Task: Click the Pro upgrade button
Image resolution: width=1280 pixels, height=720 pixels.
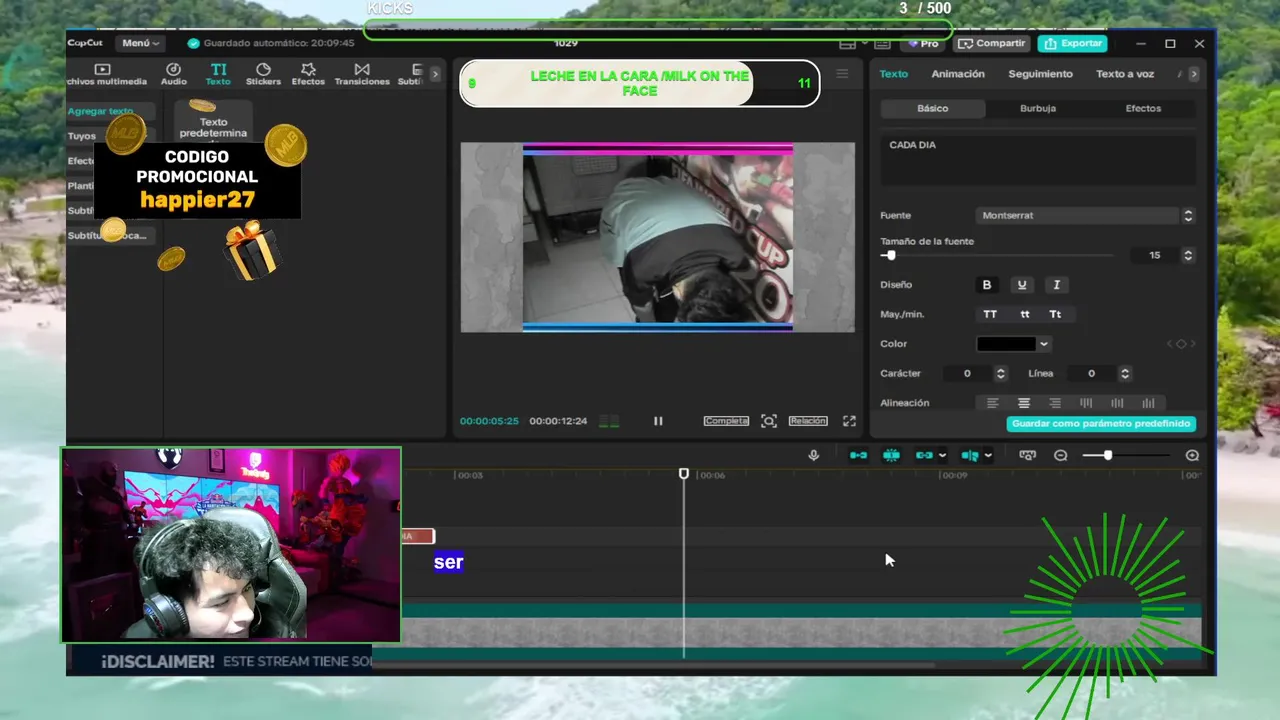Action: (923, 44)
